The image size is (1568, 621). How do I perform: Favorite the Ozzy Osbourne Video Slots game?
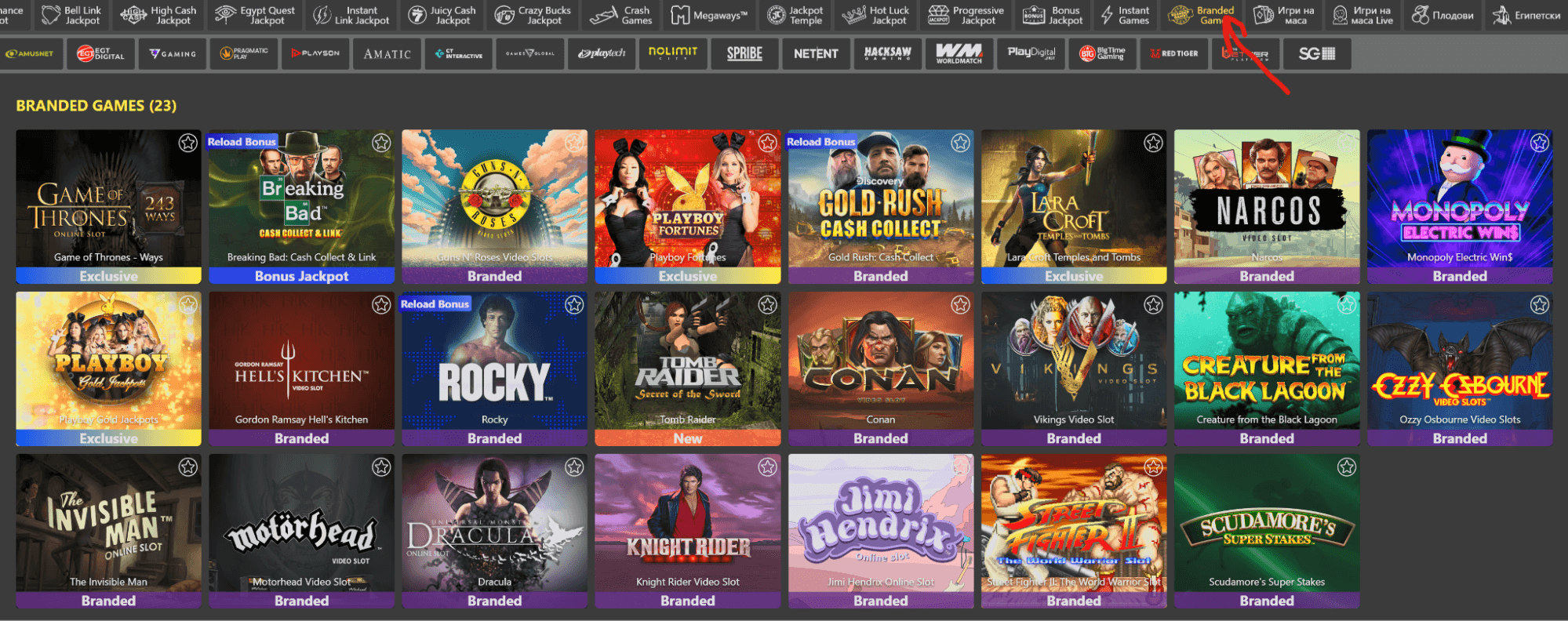[x=1540, y=305]
